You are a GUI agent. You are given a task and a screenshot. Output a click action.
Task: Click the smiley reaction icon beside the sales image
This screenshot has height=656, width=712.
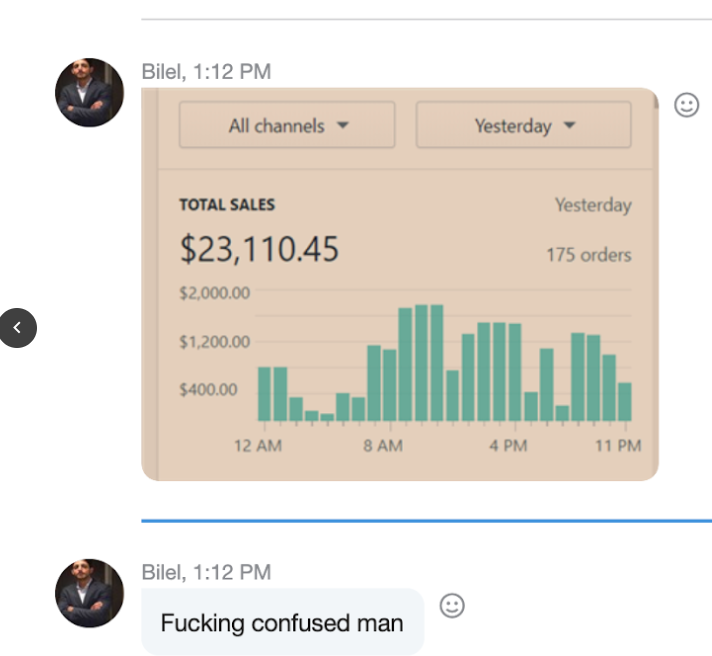(686, 105)
